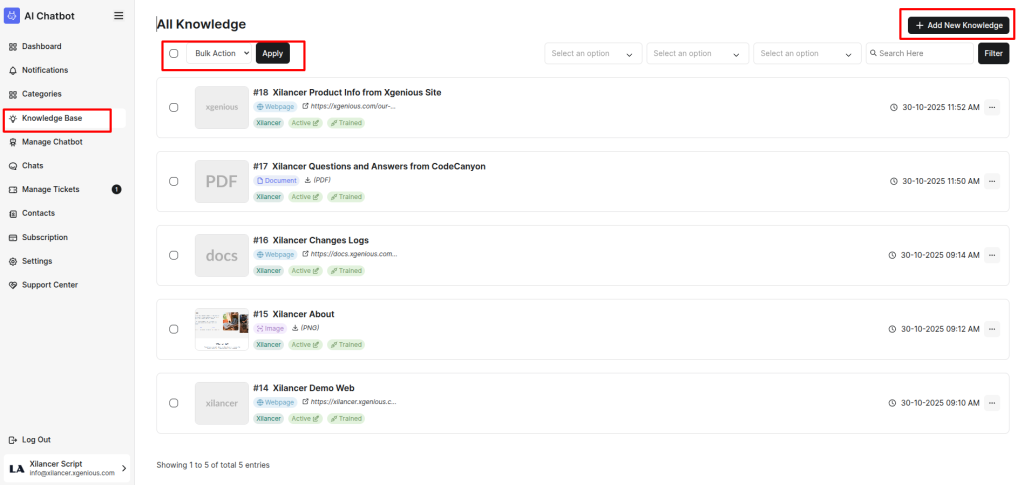Select checkbox for Xilancer Demo Web entry
The width and height of the screenshot is (1024, 485).
pyautogui.click(x=174, y=403)
